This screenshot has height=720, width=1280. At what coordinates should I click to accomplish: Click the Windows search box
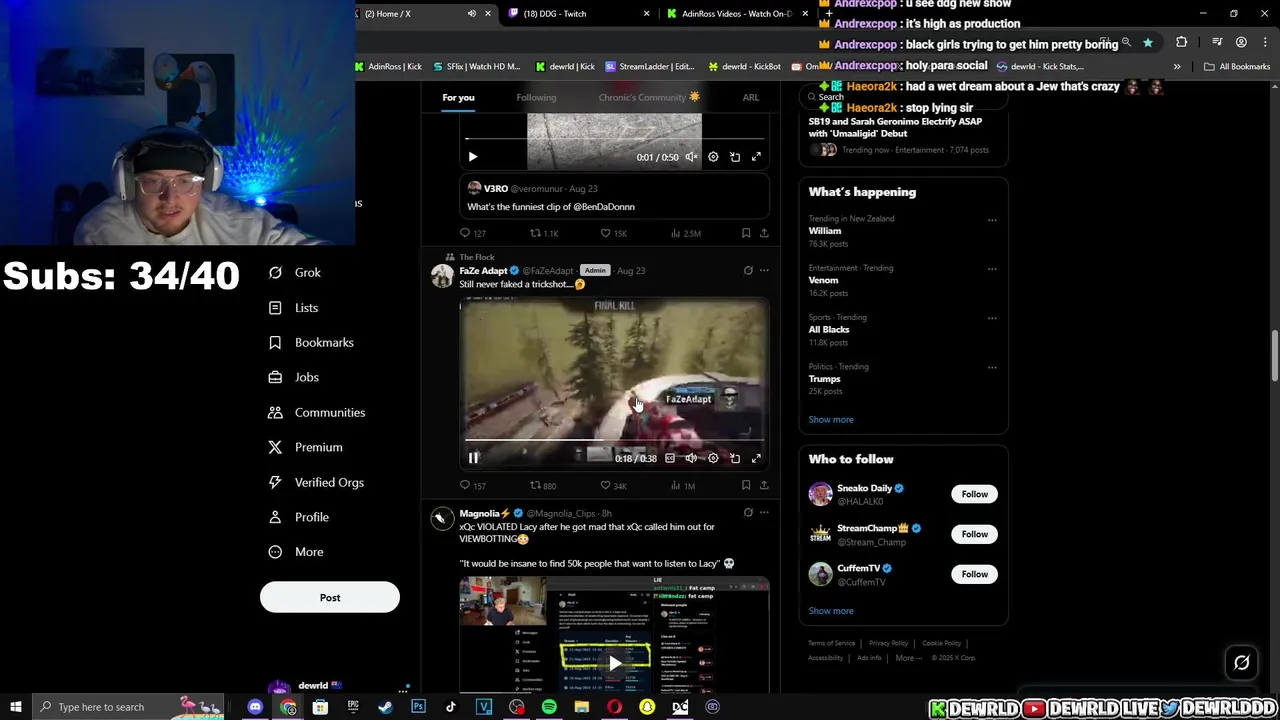tap(128, 707)
